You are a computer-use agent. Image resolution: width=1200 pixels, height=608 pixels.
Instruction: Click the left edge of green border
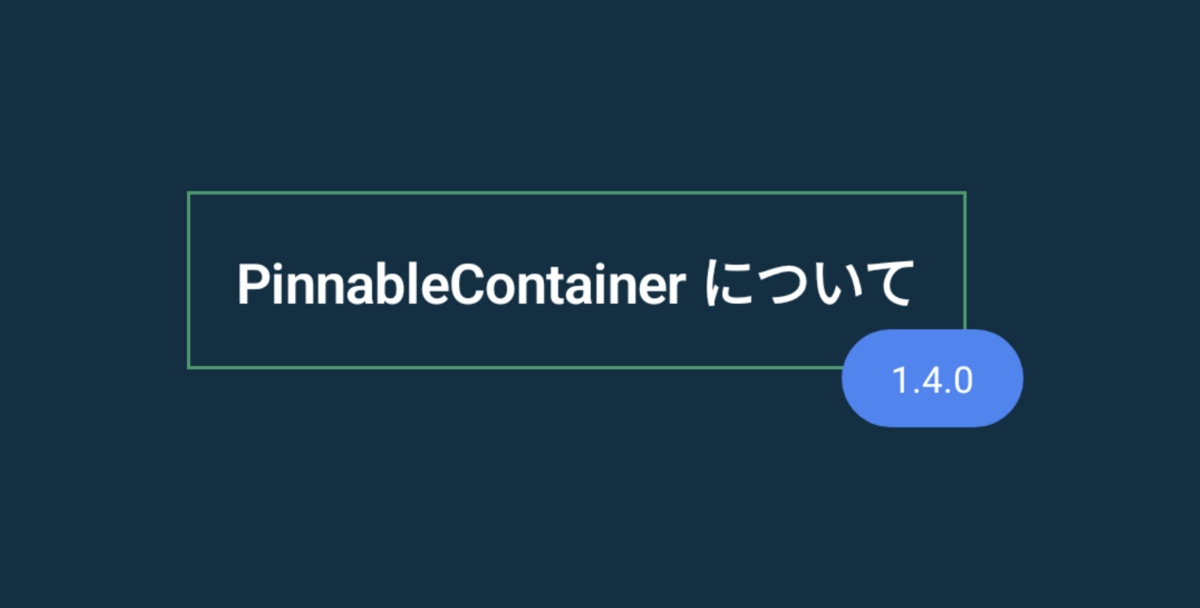click(x=189, y=280)
